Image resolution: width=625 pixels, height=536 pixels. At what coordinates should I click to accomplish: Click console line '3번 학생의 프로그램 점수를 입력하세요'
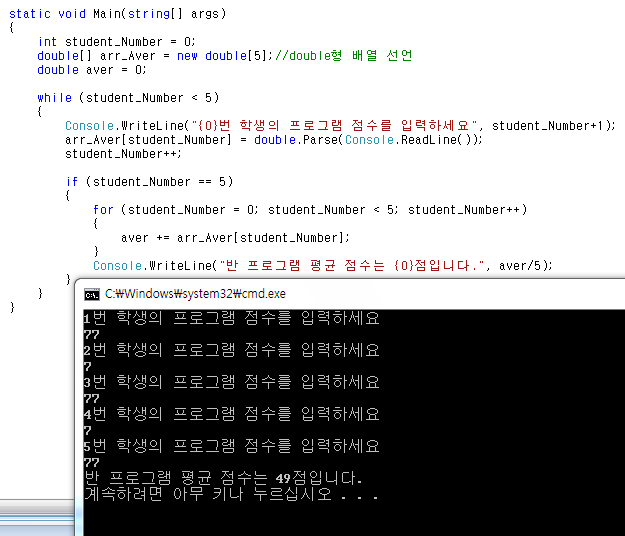pyautogui.click(x=231, y=382)
